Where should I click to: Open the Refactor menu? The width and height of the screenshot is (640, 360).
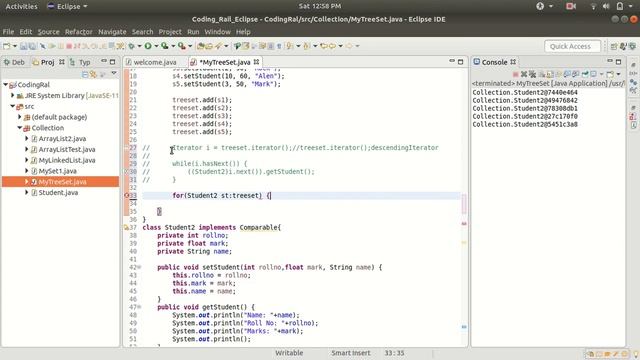point(79,31)
